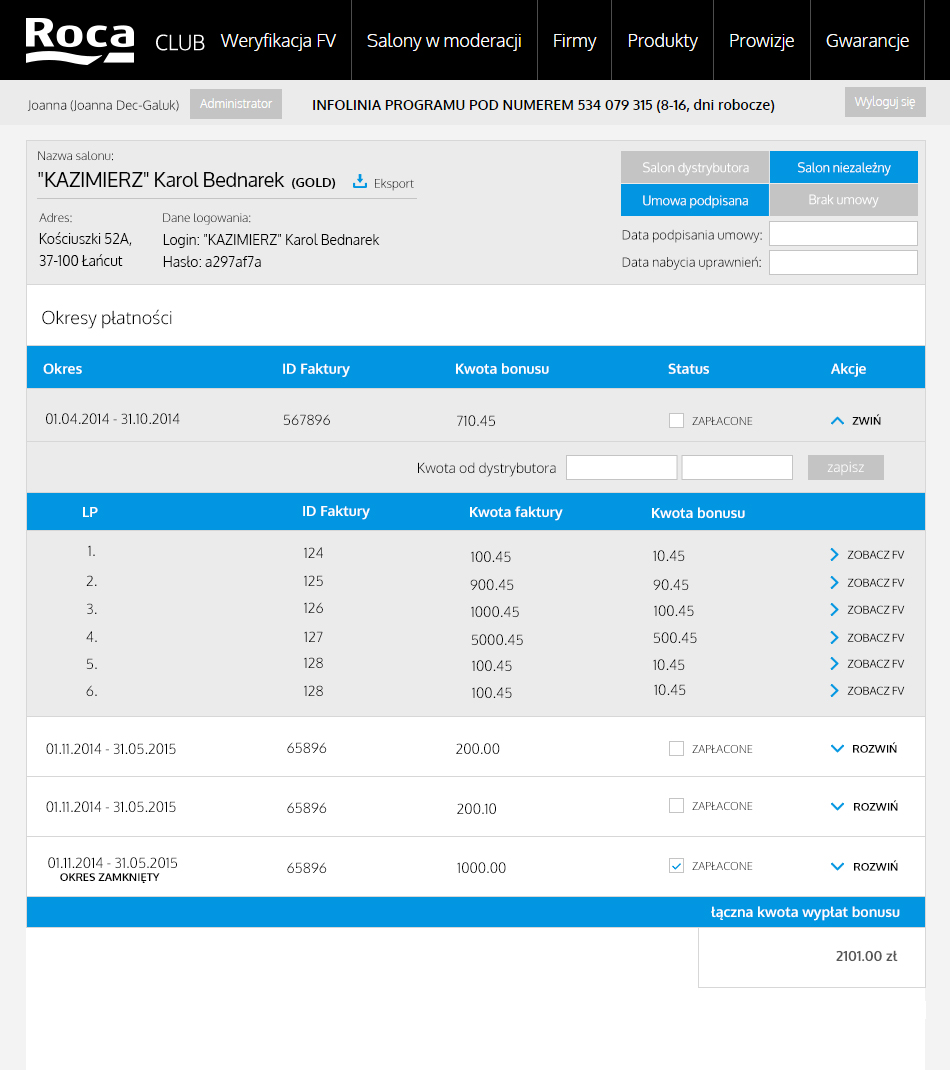The height and width of the screenshot is (1070, 950).
Task: Focus second Kwota od dystrybutora field
Action: [x=737, y=467]
